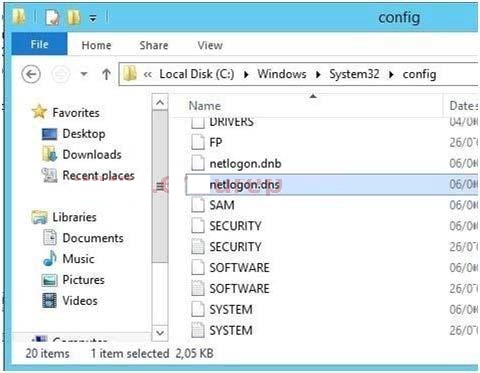
Task: Select the SAM file
Action: tap(222, 205)
